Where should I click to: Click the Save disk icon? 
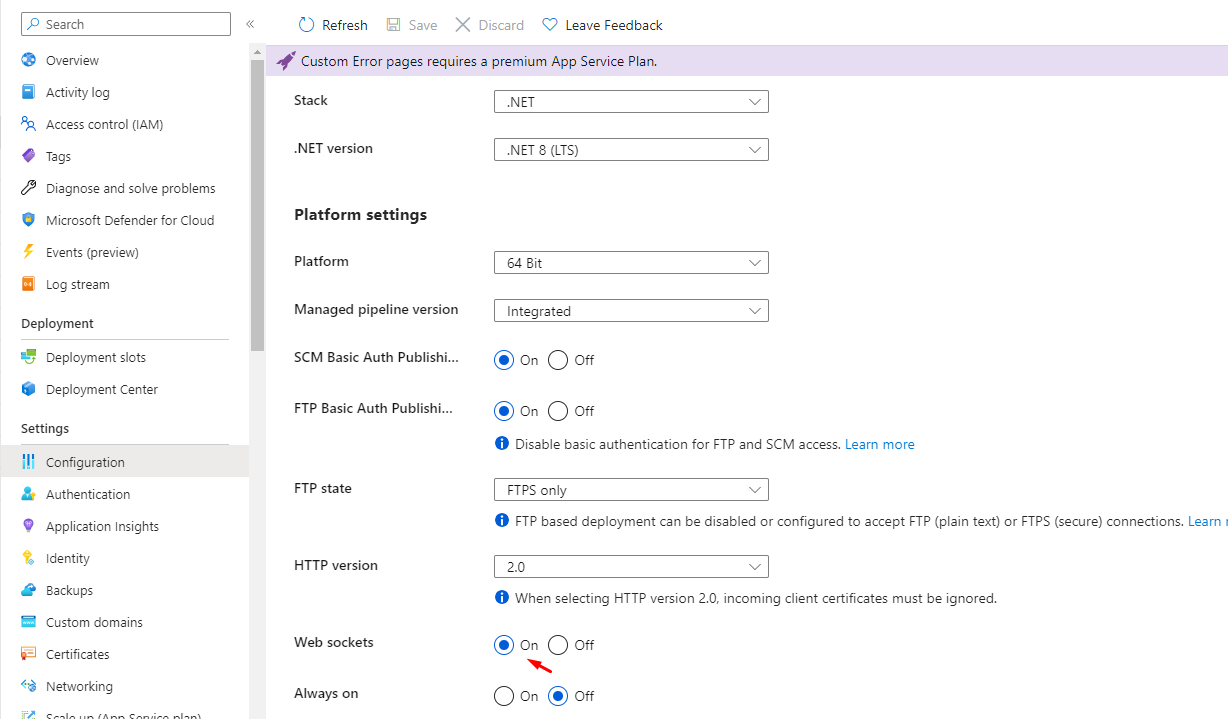pos(393,24)
